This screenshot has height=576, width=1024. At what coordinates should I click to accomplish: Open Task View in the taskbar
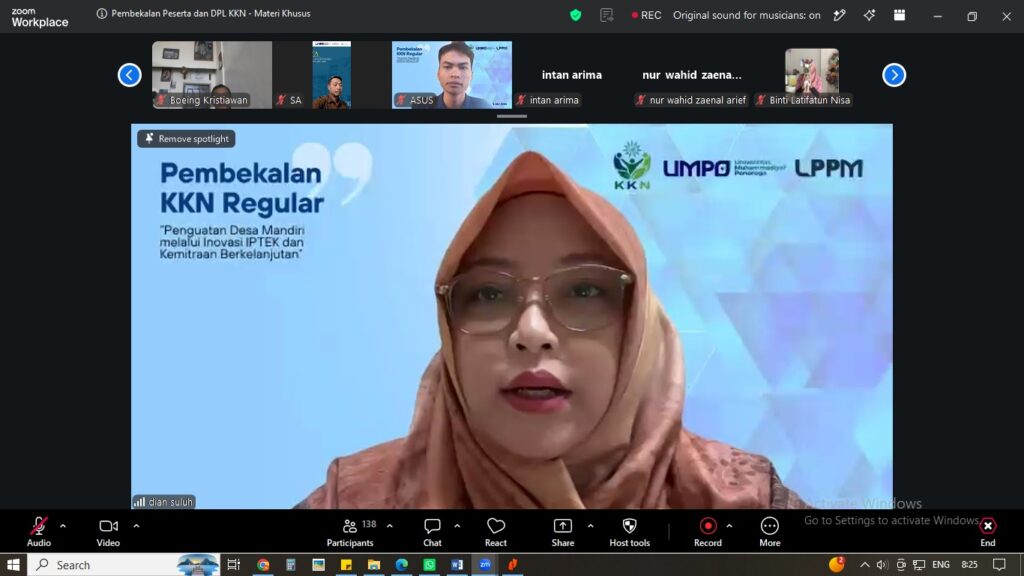click(233, 565)
